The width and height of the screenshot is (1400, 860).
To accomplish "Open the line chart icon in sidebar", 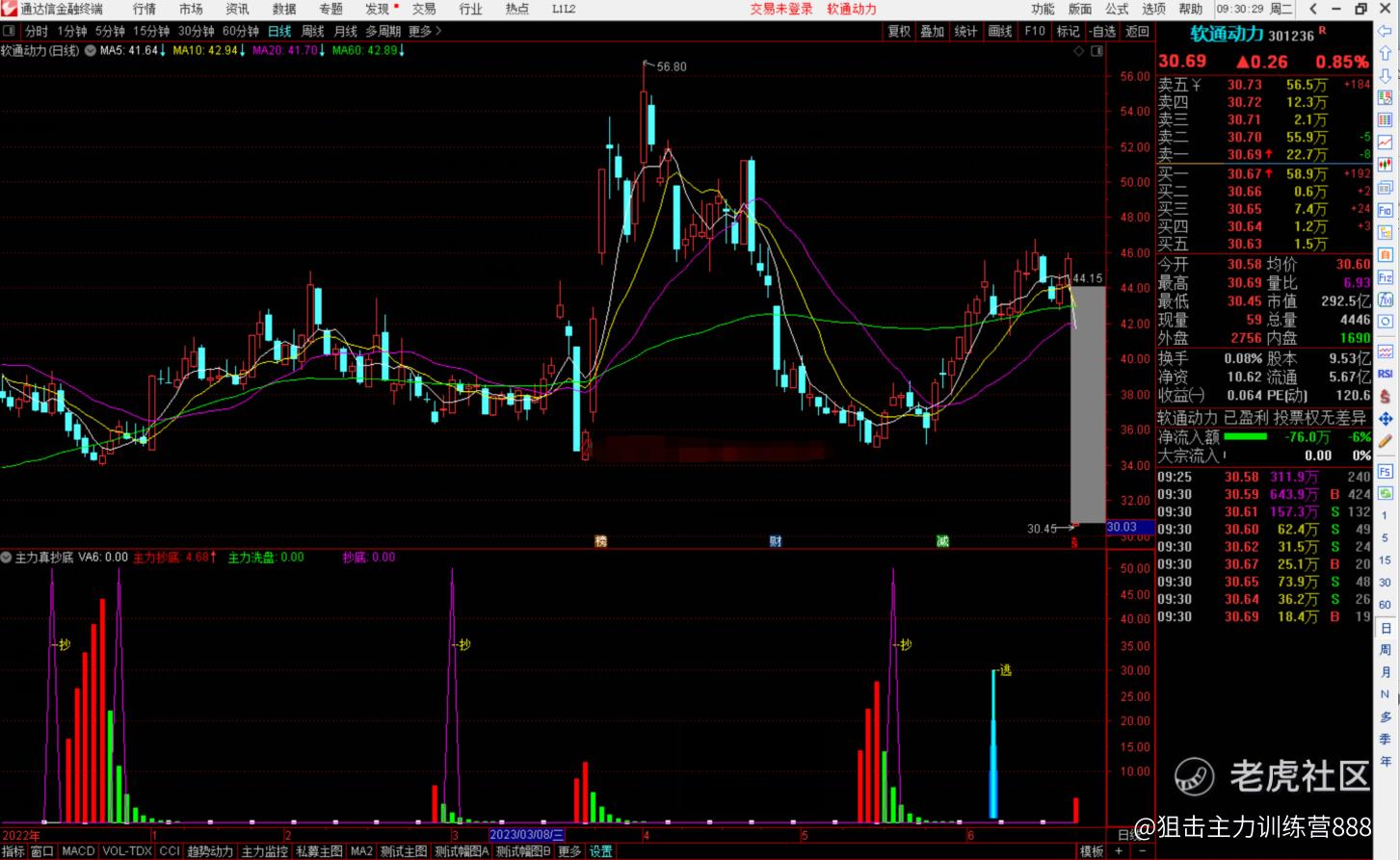I will click(x=1386, y=143).
